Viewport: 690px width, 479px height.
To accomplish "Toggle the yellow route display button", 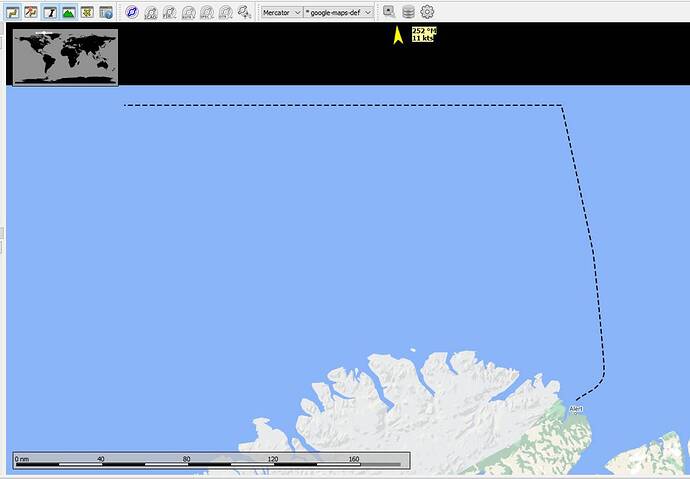I will click(x=12, y=12).
